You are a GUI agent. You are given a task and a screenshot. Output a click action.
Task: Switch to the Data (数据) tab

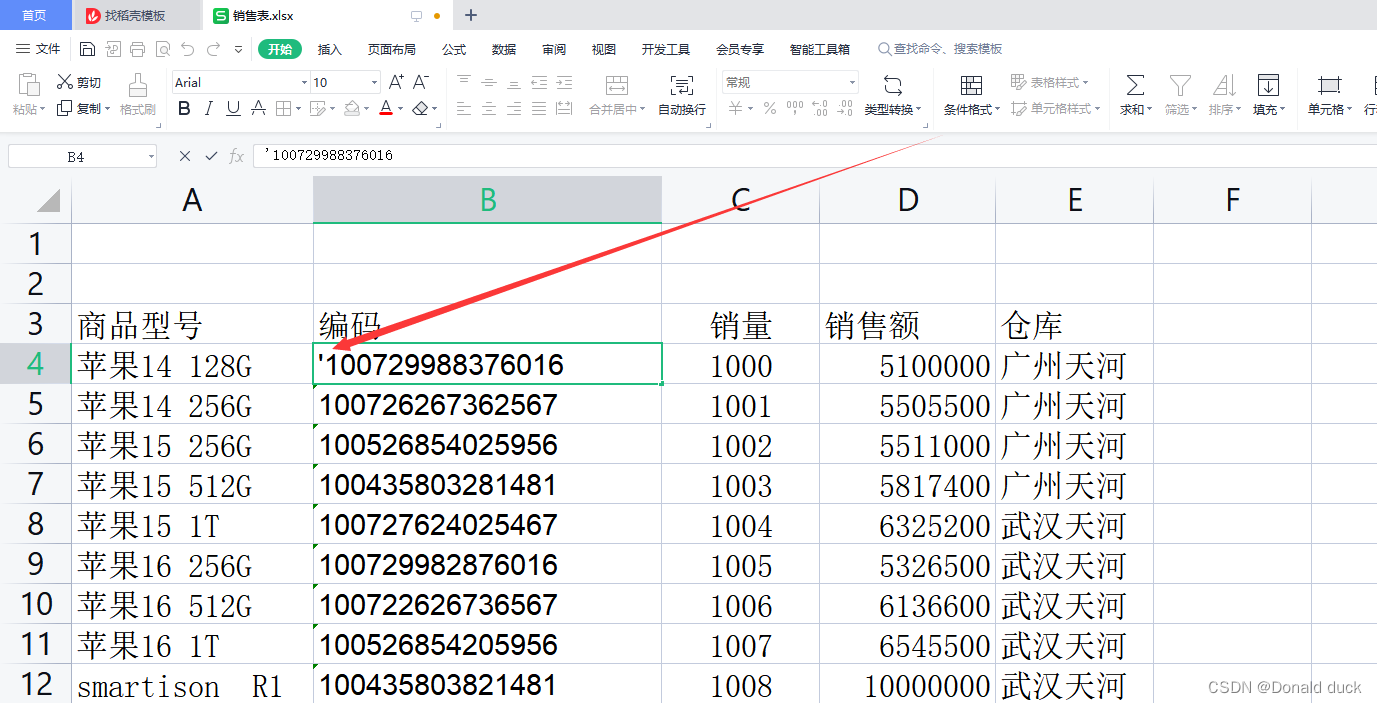click(x=504, y=49)
